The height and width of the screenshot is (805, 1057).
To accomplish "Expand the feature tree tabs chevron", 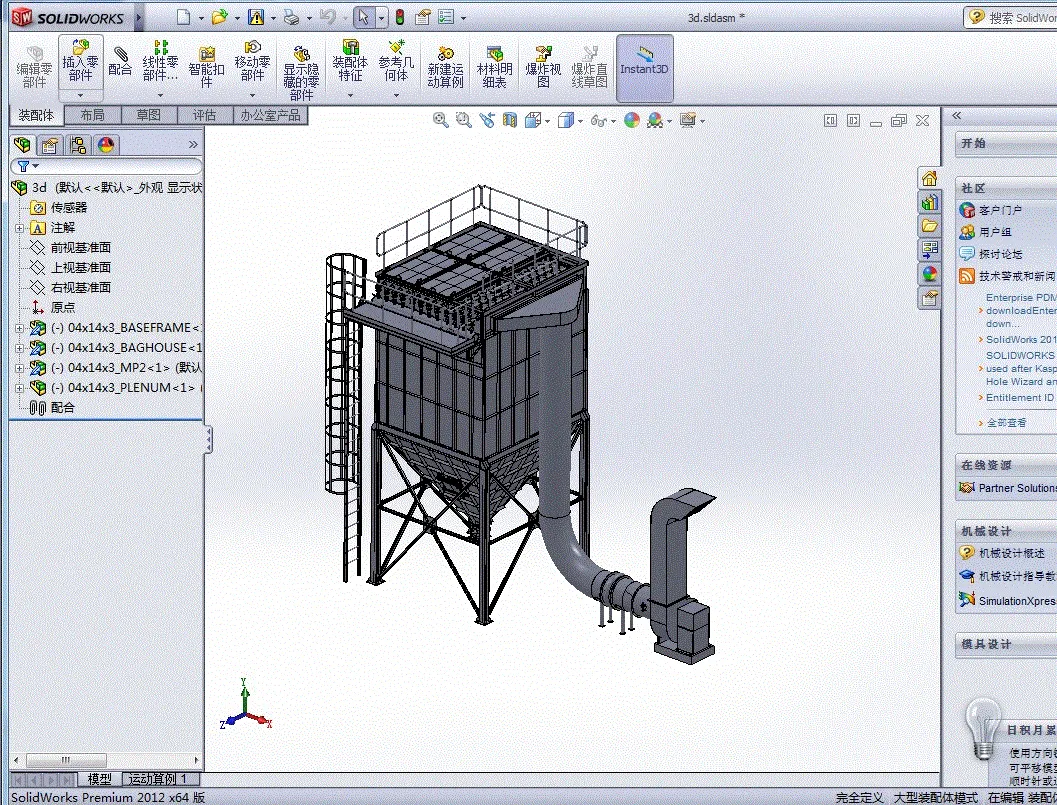I will click(x=193, y=144).
